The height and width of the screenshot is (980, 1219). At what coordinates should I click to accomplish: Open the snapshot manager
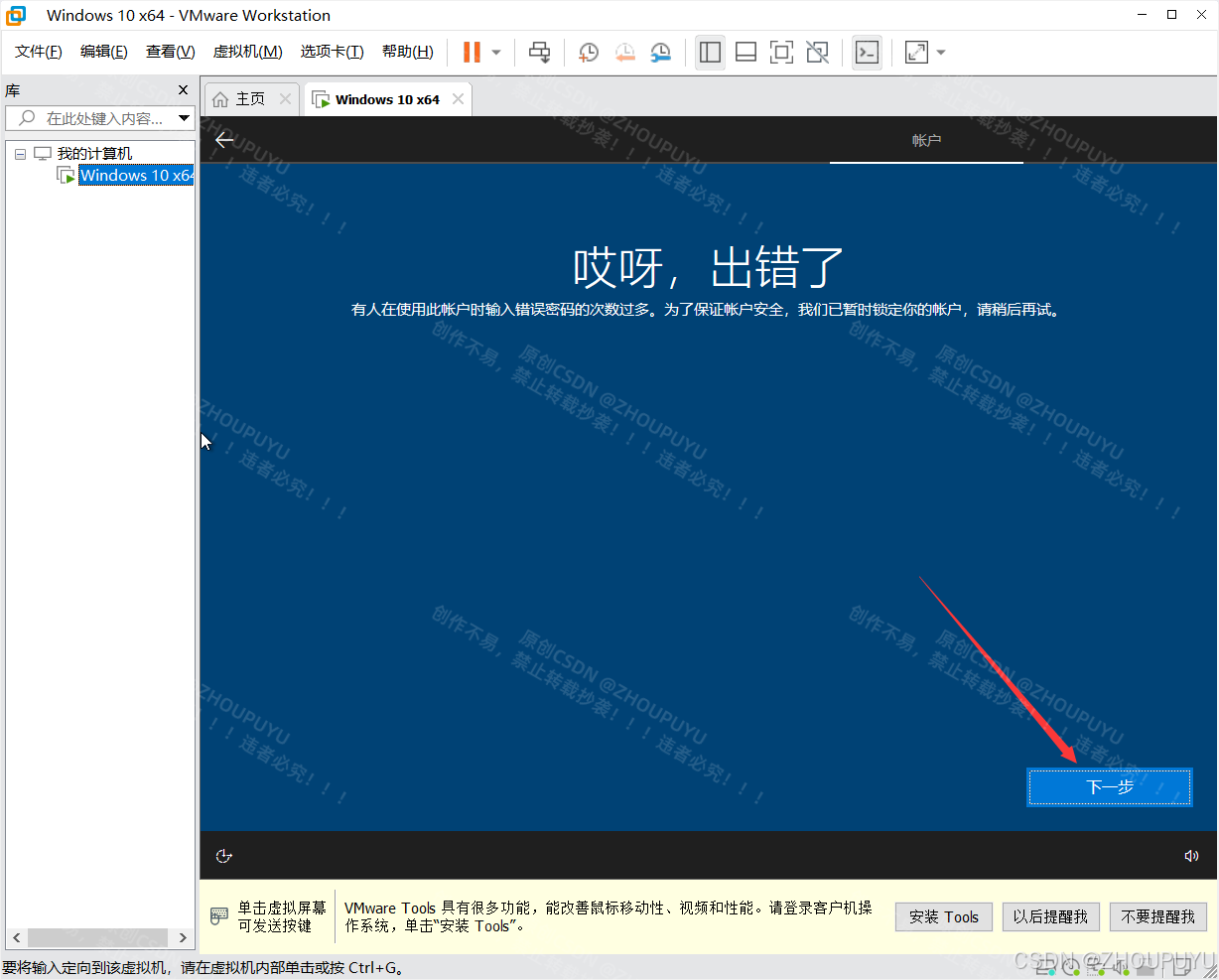point(661,53)
